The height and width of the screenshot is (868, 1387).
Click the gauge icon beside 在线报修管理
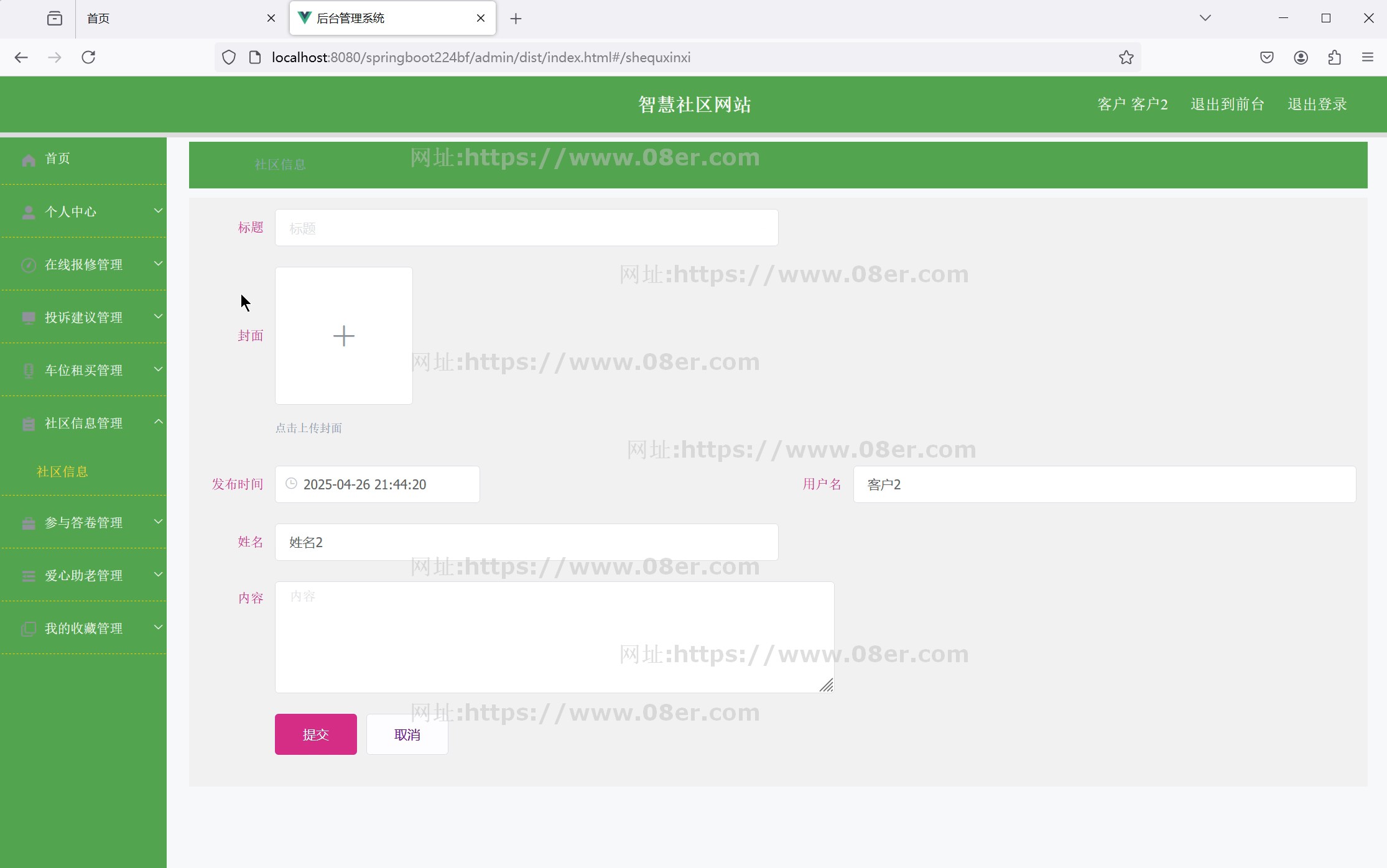click(29, 265)
